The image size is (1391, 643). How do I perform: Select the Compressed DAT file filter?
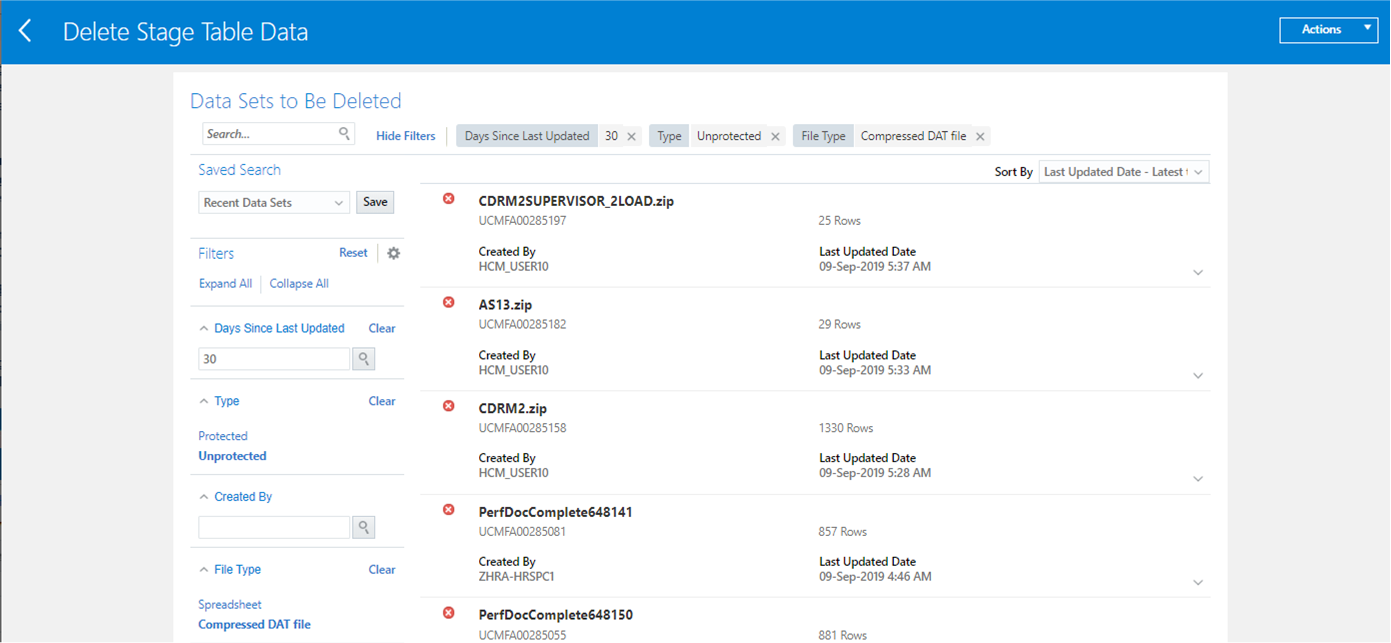(254, 625)
